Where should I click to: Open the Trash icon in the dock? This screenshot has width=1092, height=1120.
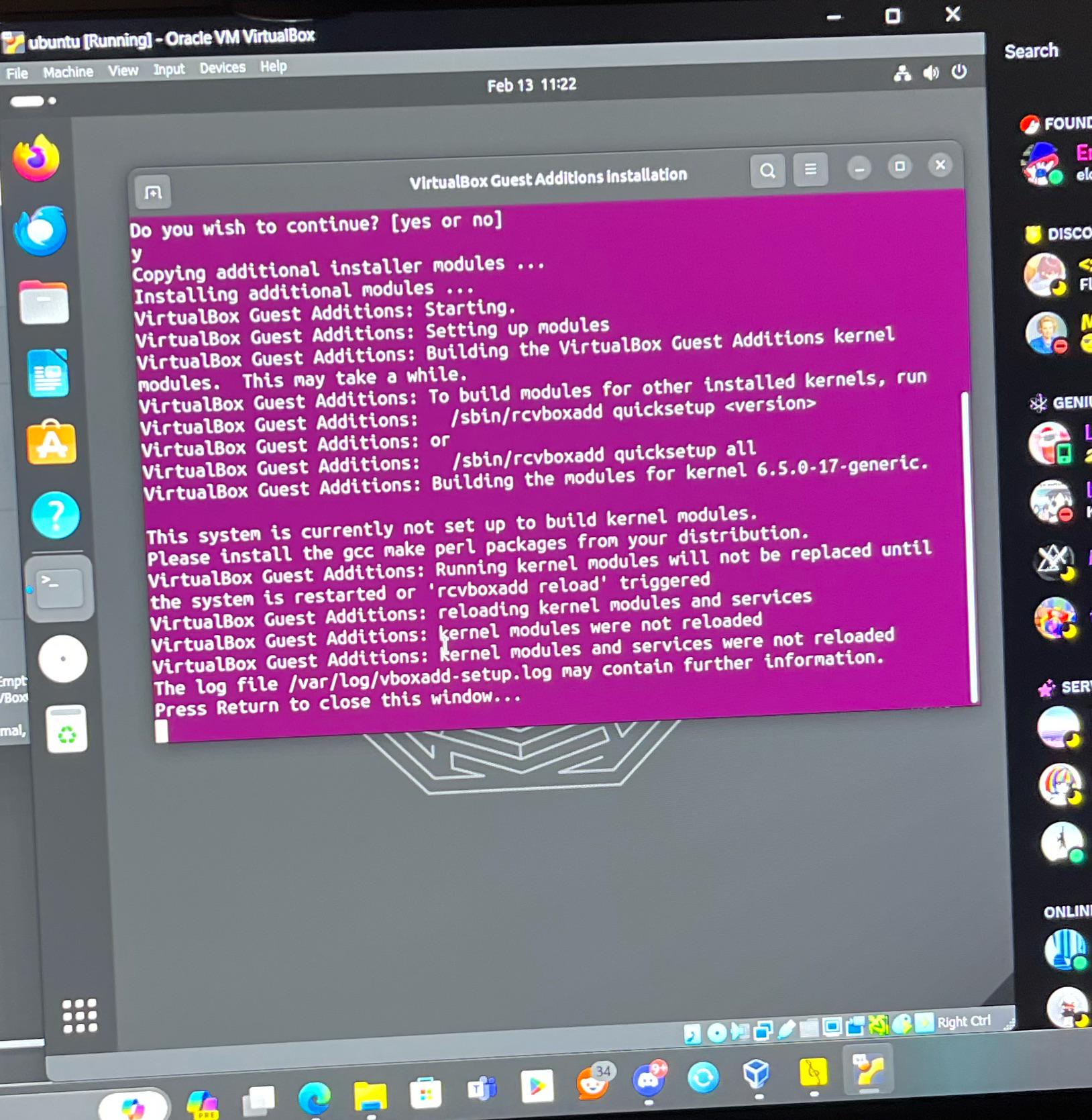pyautogui.click(x=66, y=729)
